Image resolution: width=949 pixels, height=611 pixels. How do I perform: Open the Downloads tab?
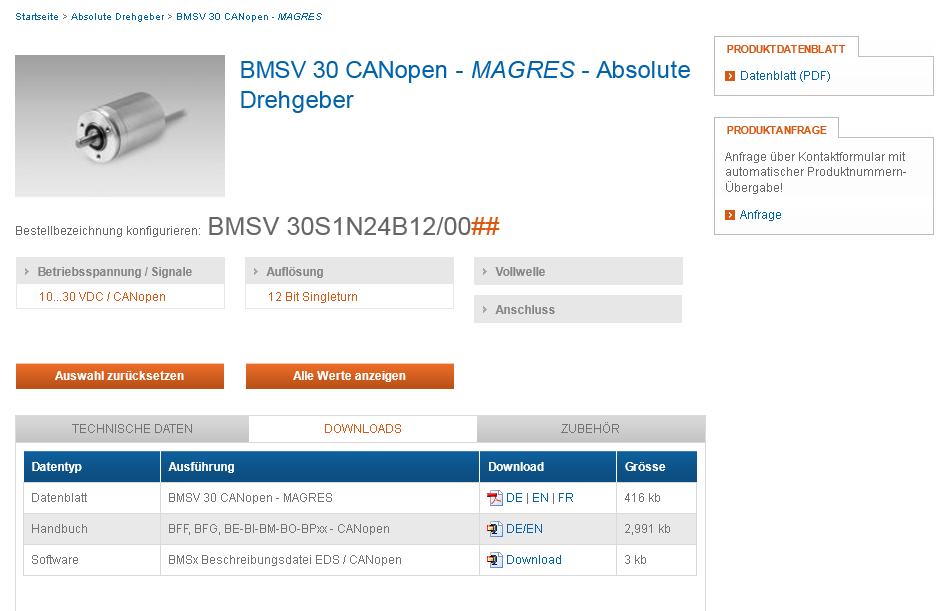[x=363, y=429]
